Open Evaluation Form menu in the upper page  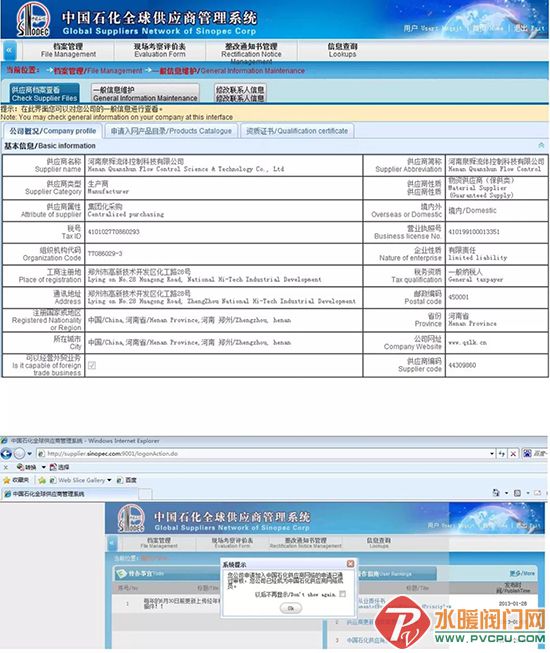pos(160,50)
